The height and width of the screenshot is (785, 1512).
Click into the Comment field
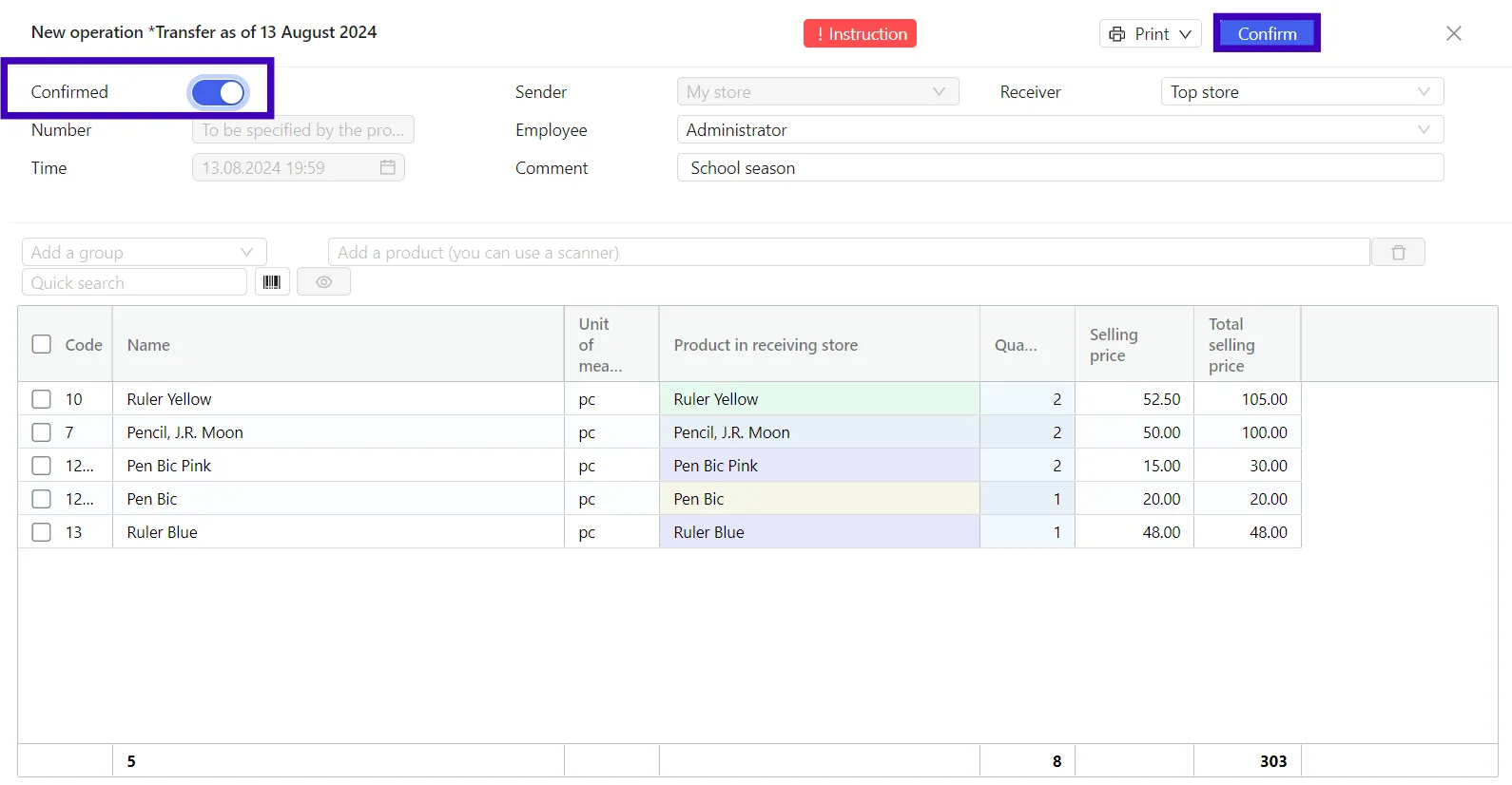click(1060, 168)
